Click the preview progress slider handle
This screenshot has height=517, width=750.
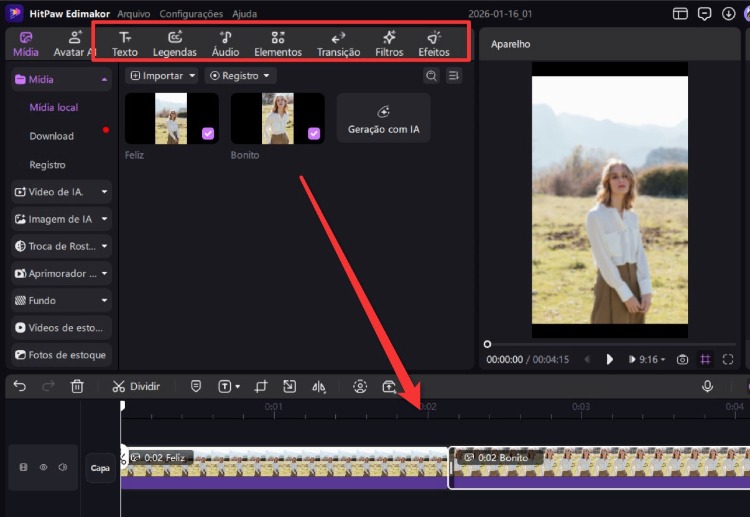coord(487,344)
